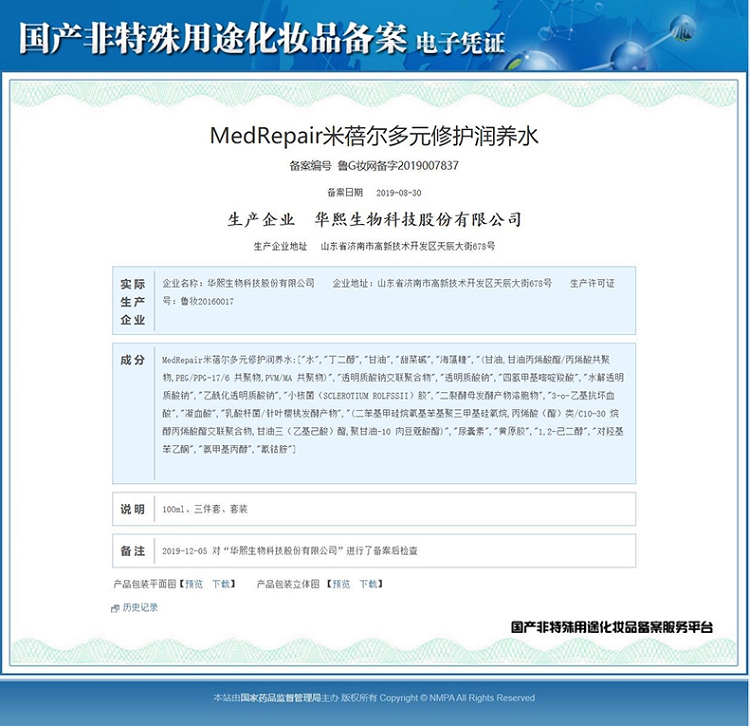Screen dimensions: 750x726
Task: Click the 备注 remark dated 2019-12-05
Action: [290, 551]
